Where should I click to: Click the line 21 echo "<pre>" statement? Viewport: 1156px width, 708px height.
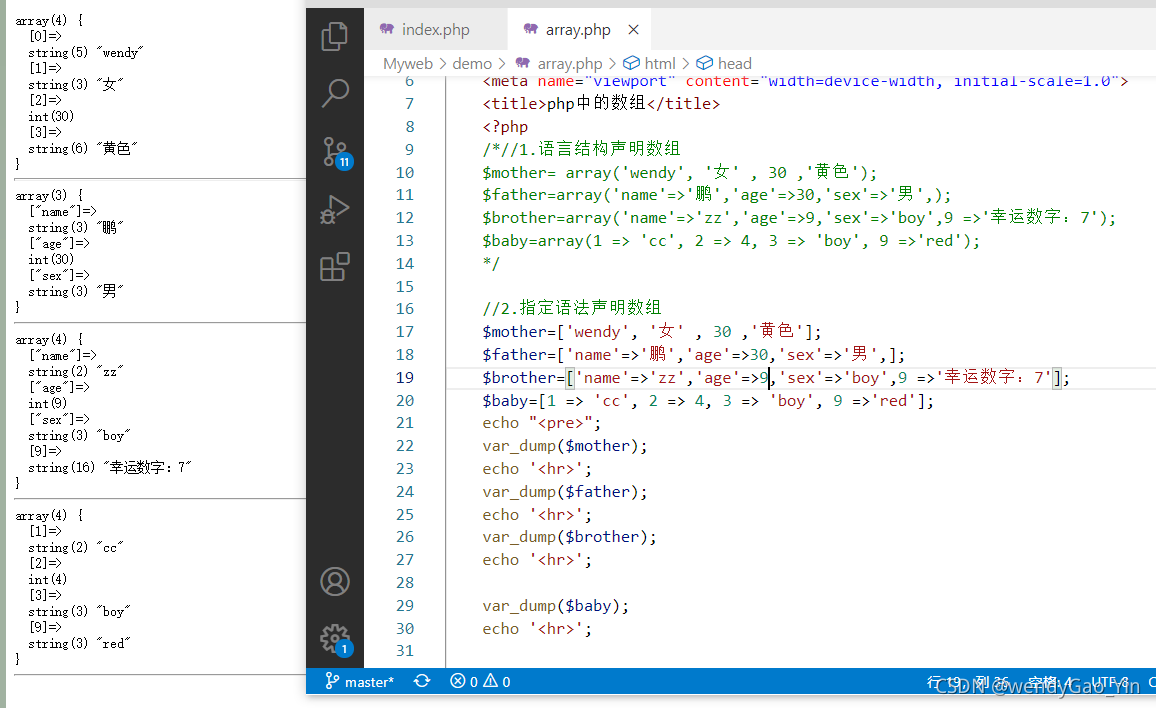point(542,423)
